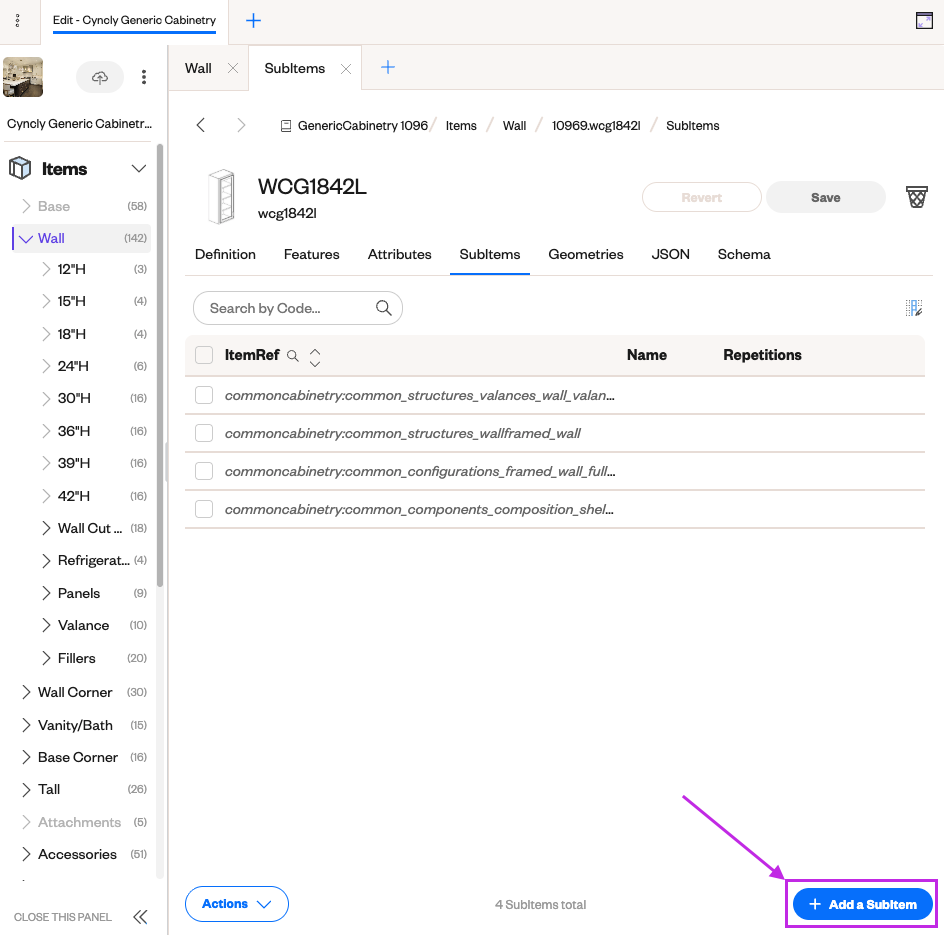Open the Wall breadcrumb link
944x935 pixels.
coord(514,126)
